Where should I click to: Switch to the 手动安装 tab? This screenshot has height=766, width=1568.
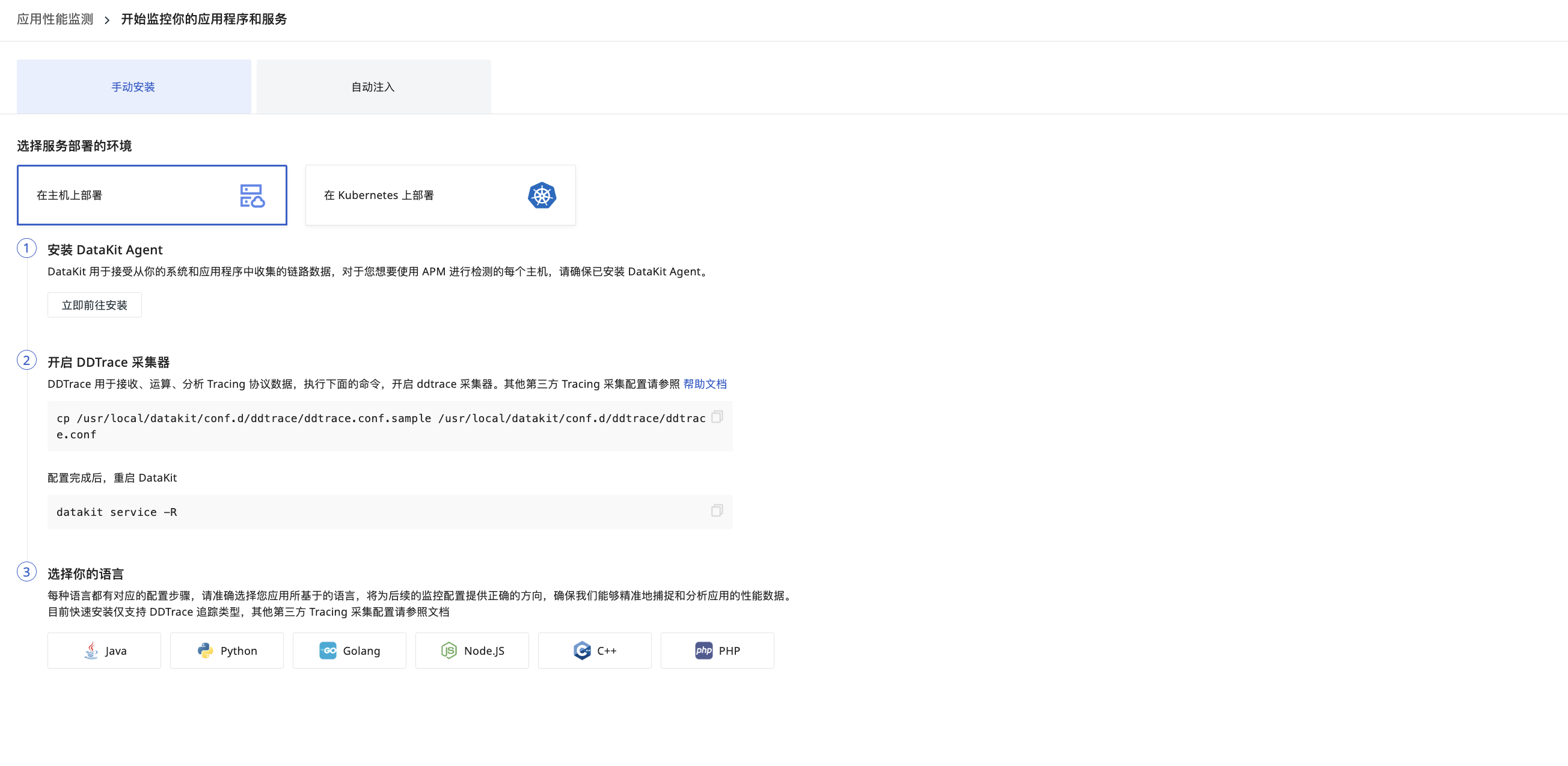tap(134, 87)
